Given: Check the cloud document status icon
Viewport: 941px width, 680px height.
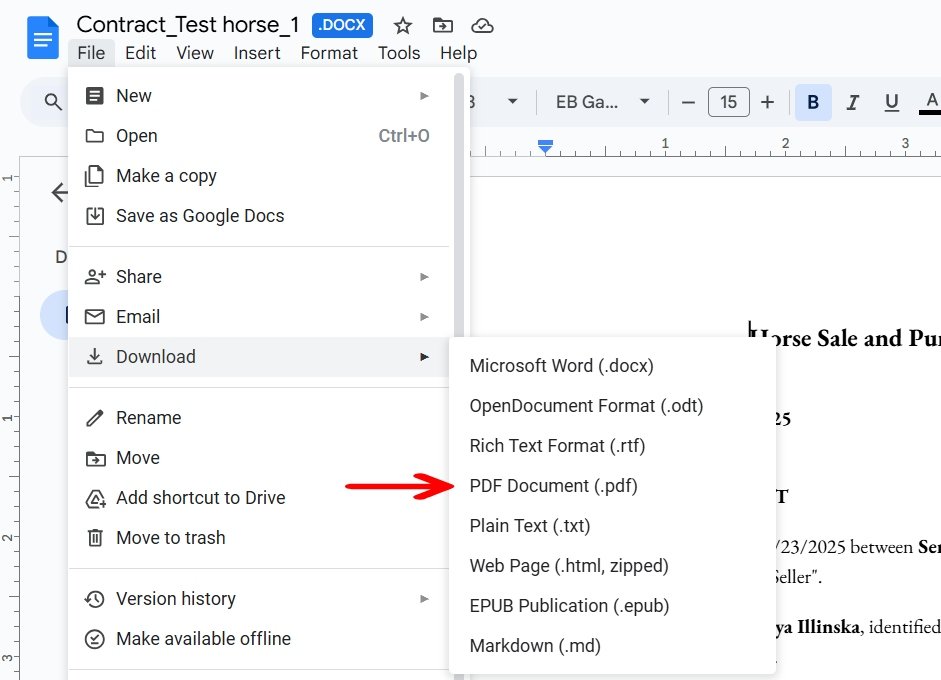Looking at the screenshot, I should tap(482, 26).
